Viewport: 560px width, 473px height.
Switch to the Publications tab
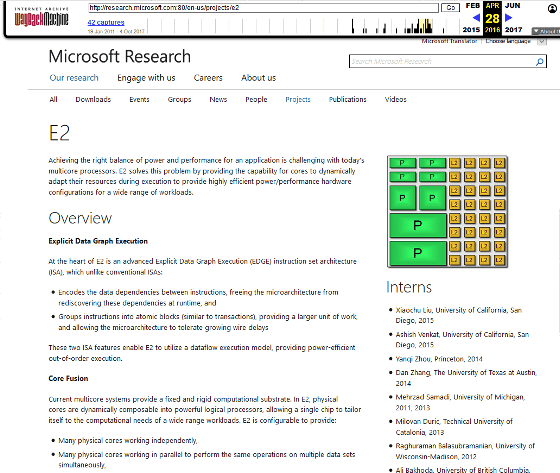coord(348,99)
